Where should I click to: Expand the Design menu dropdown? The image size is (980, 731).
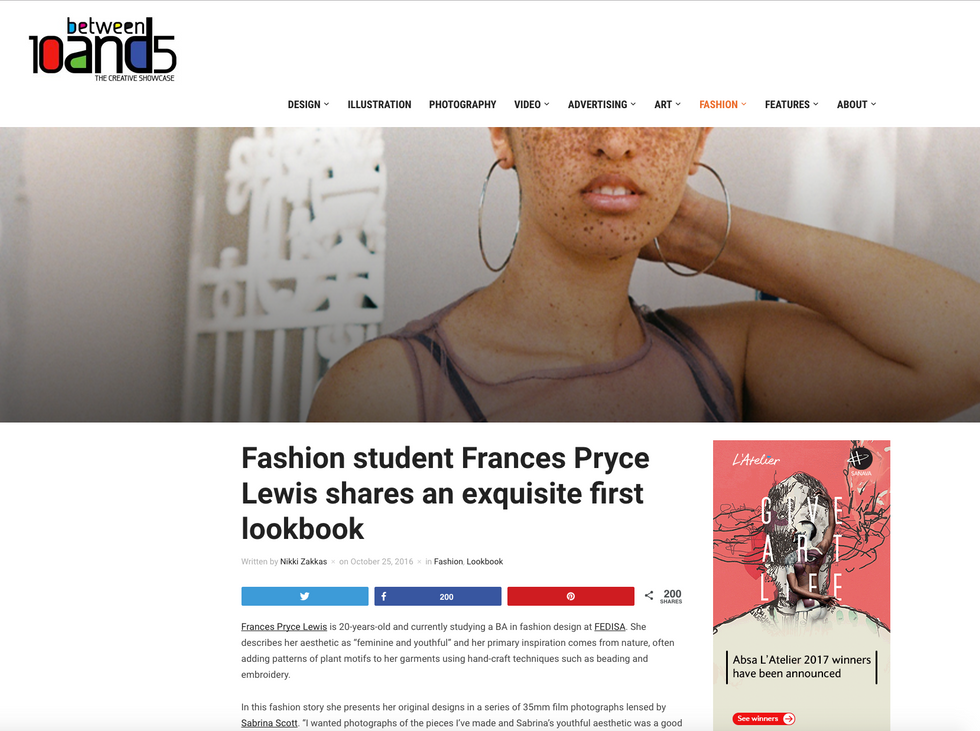coord(308,104)
